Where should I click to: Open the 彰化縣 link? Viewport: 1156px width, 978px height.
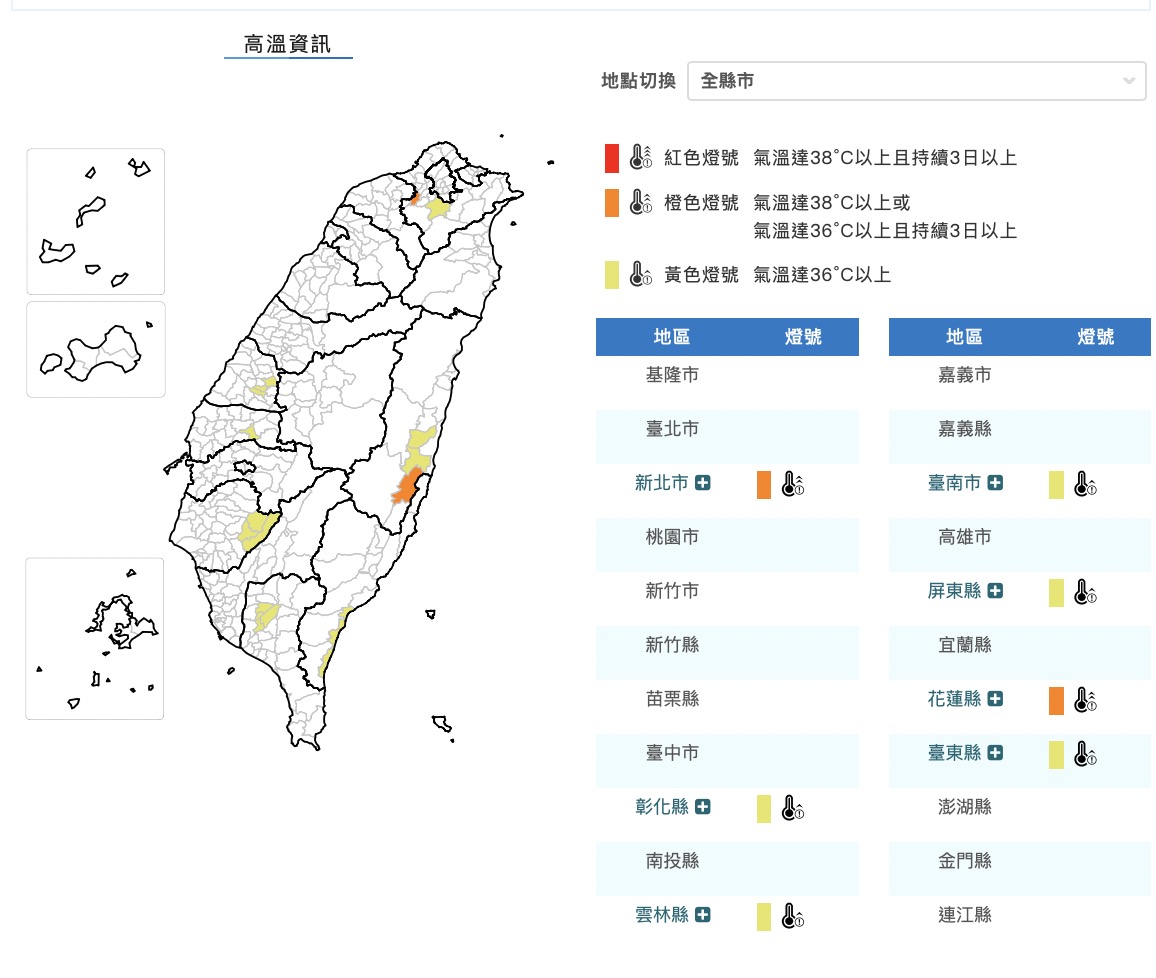coord(661,807)
